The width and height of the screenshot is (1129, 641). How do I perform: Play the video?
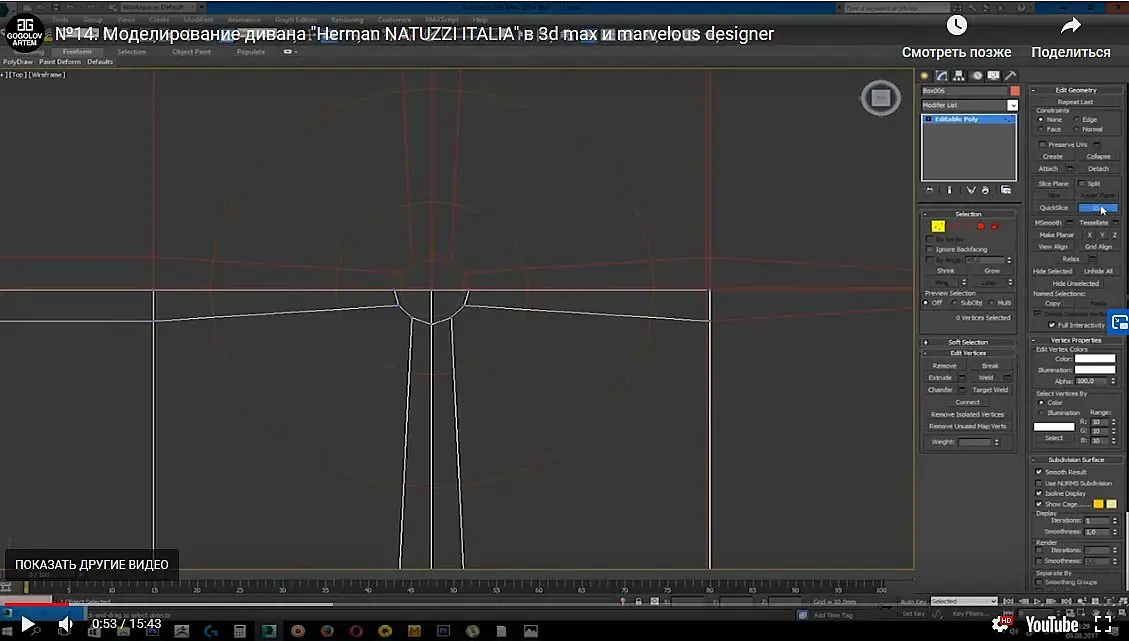click(x=27, y=624)
